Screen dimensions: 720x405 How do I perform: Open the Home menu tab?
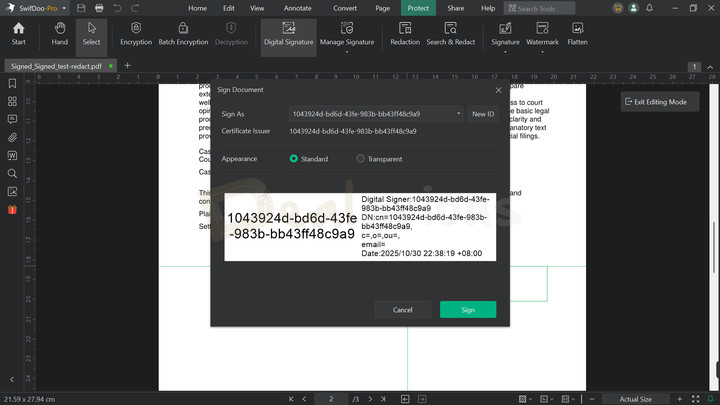tap(197, 8)
